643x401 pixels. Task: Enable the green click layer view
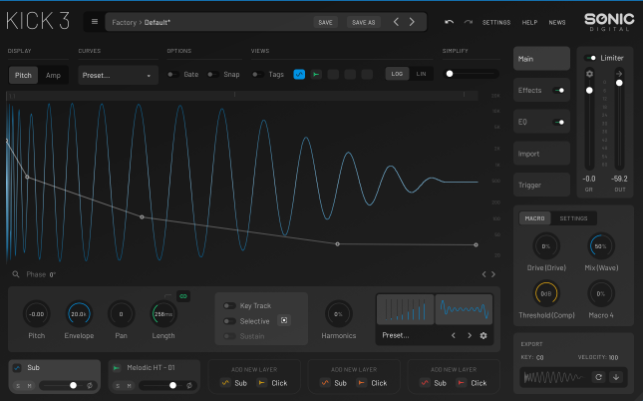tap(316, 74)
